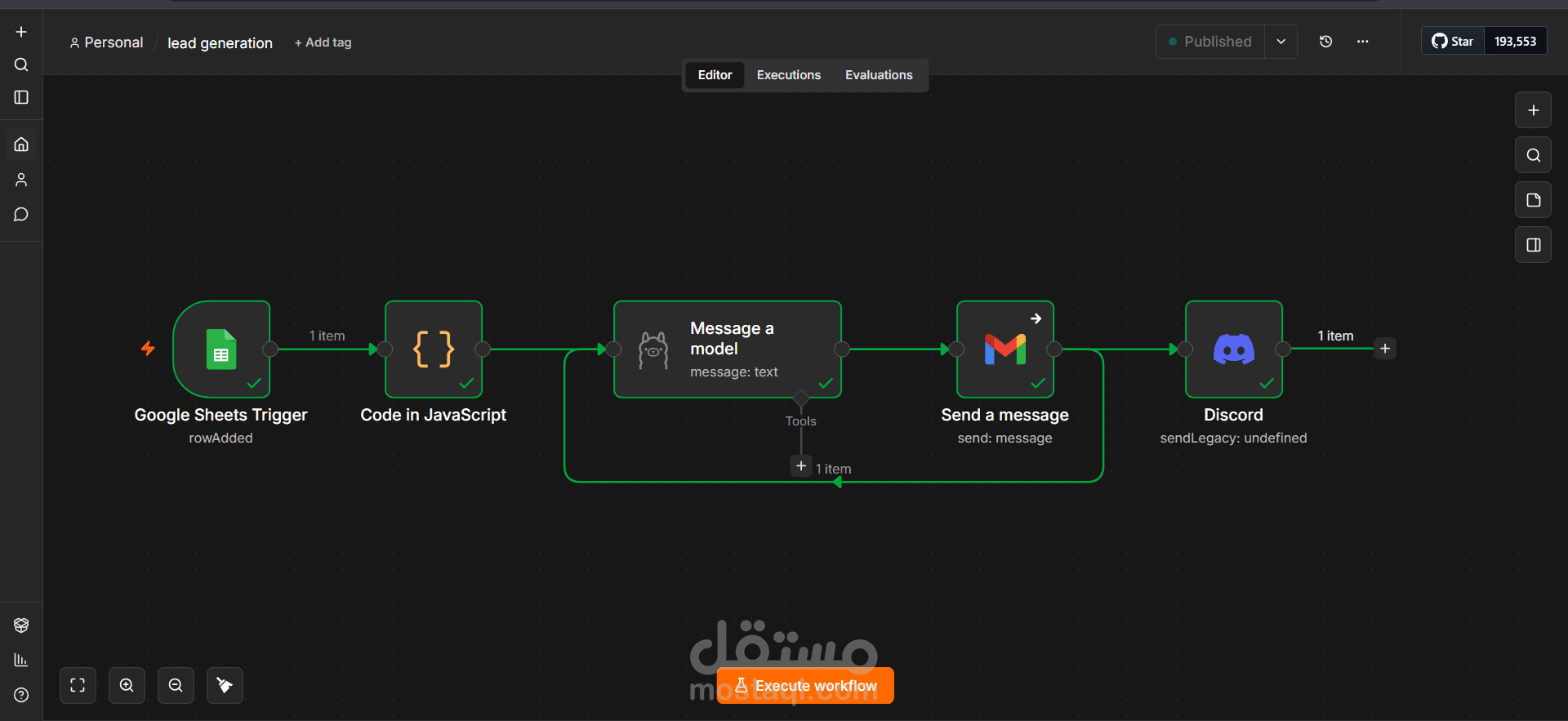This screenshot has height=721, width=1568.
Task: Click the "message: text" parameter label
Action: (x=734, y=372)
